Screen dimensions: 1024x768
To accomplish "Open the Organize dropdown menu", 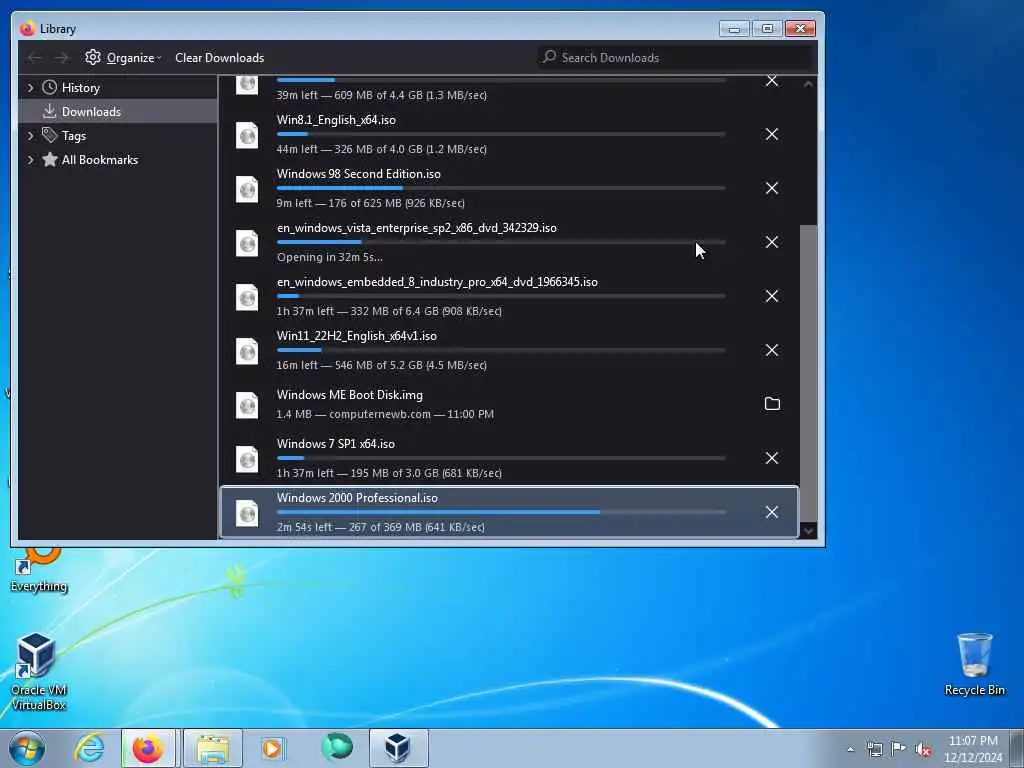I will tap(123, 58).
